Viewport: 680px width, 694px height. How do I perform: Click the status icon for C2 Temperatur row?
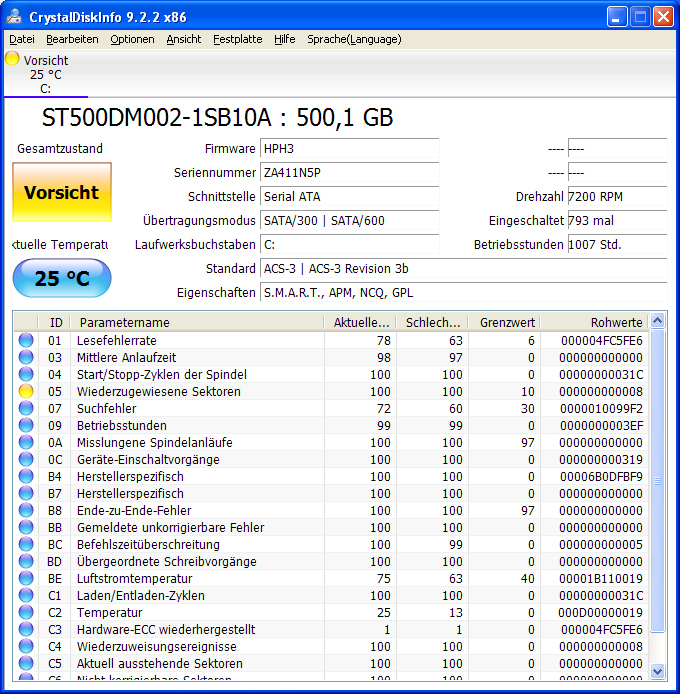[26, 613]
